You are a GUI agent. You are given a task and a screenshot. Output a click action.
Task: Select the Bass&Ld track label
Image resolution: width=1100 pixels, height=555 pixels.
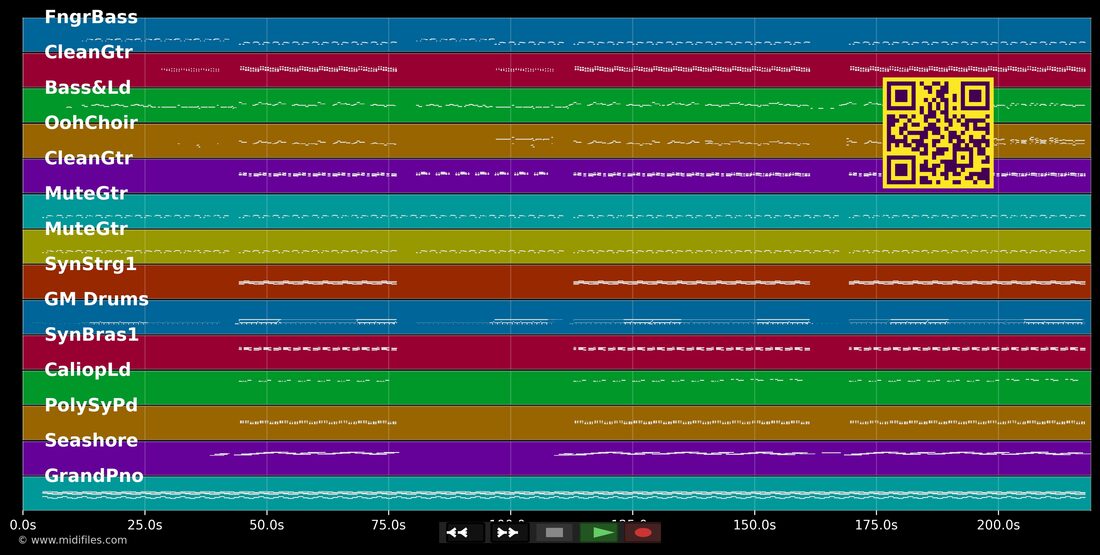pos(88,88)
